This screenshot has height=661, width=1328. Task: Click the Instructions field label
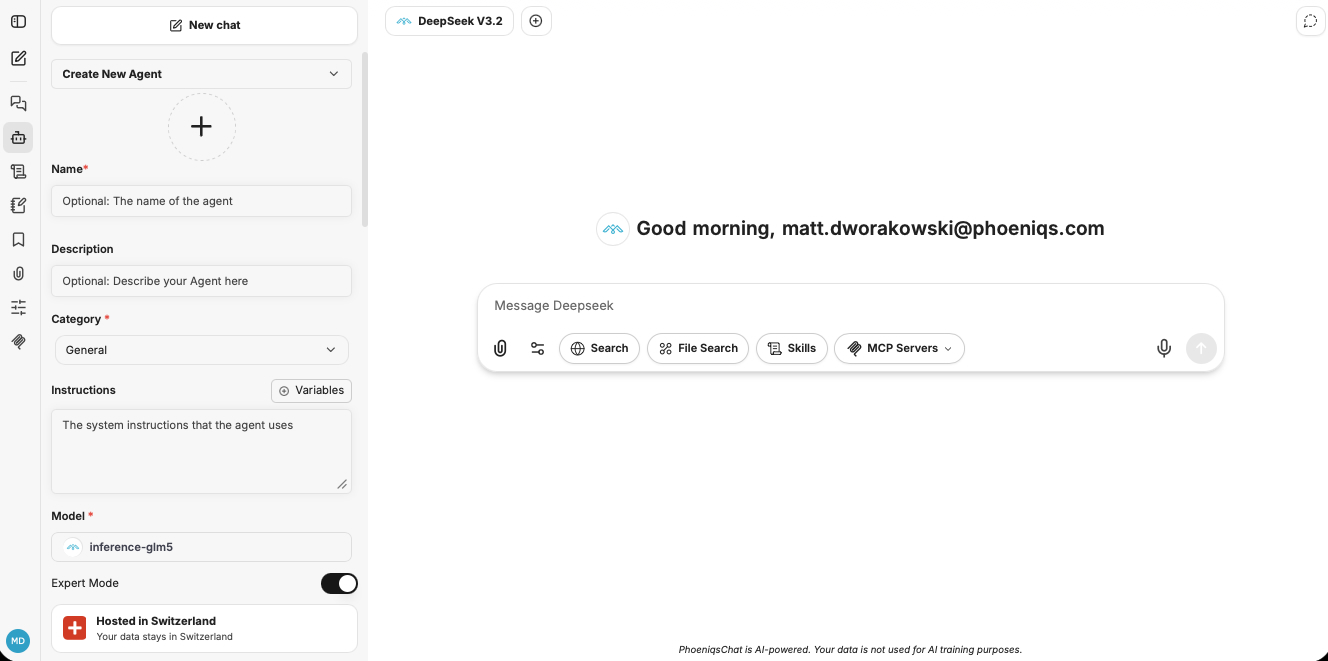click(83, 390)
